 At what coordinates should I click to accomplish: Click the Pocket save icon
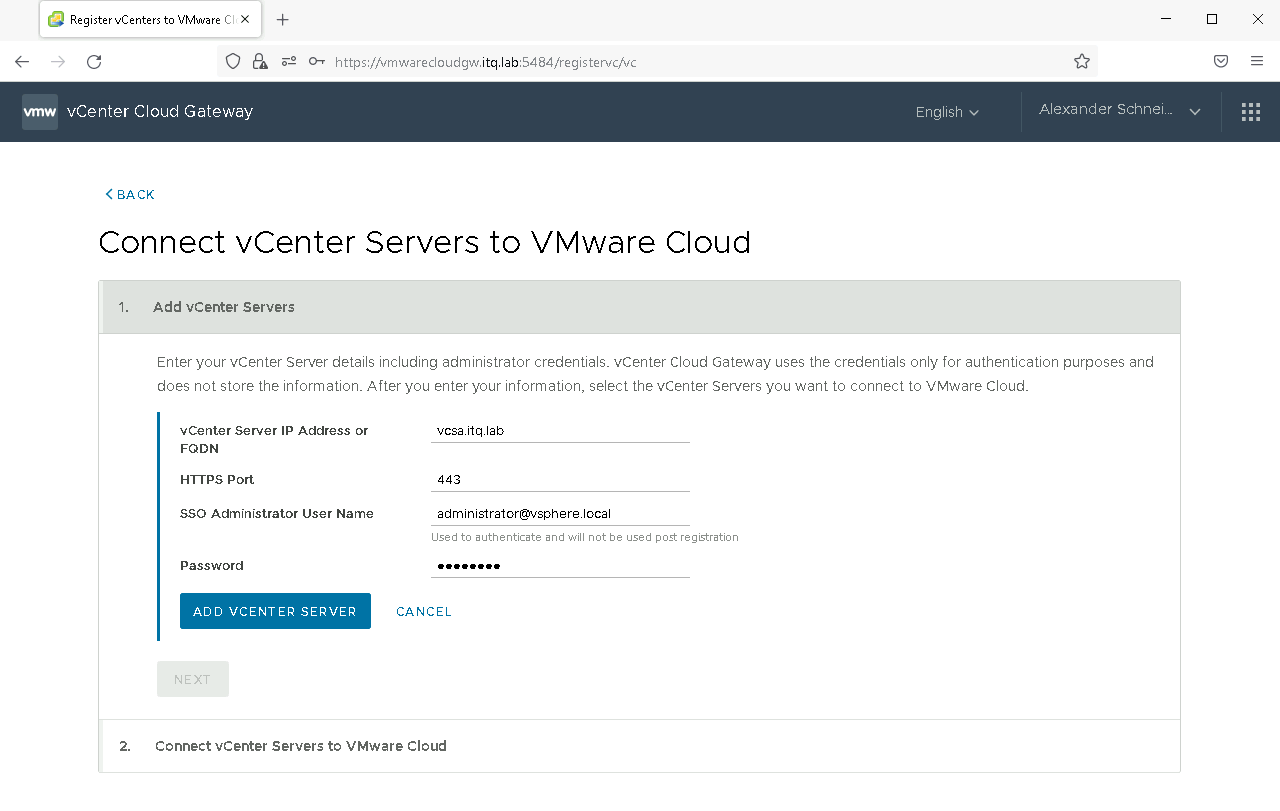[1221, 62]
